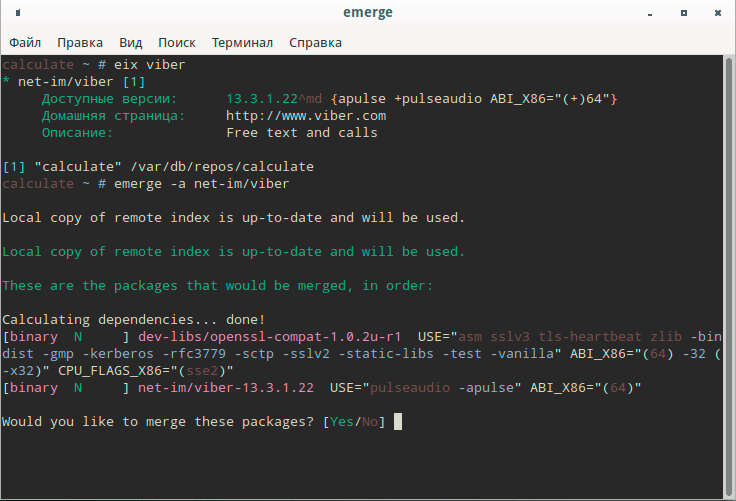Open the window menu icon in title bar
736x501 pixels.
tap(14, 14)
